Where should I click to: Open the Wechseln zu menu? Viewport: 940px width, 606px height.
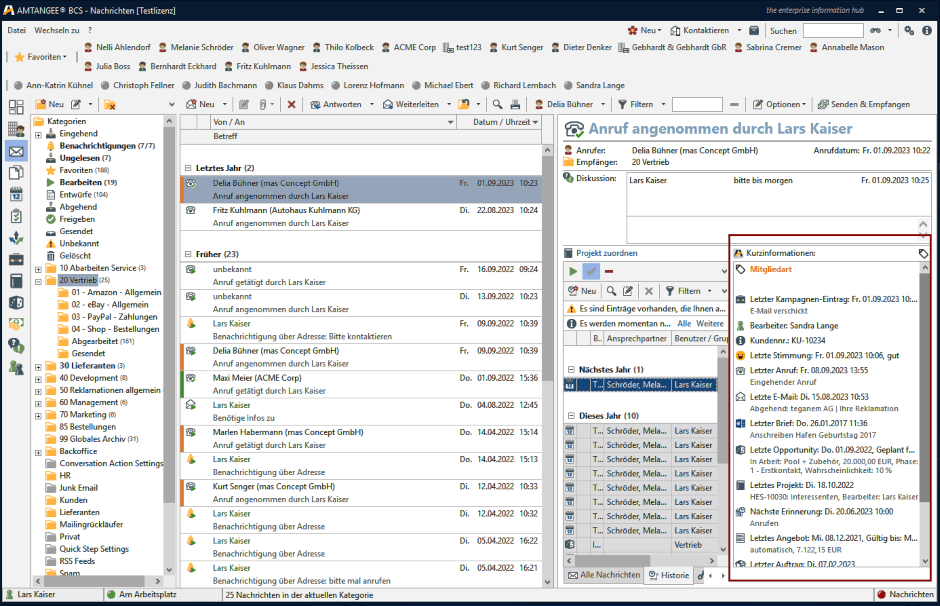tap(56, 30)
